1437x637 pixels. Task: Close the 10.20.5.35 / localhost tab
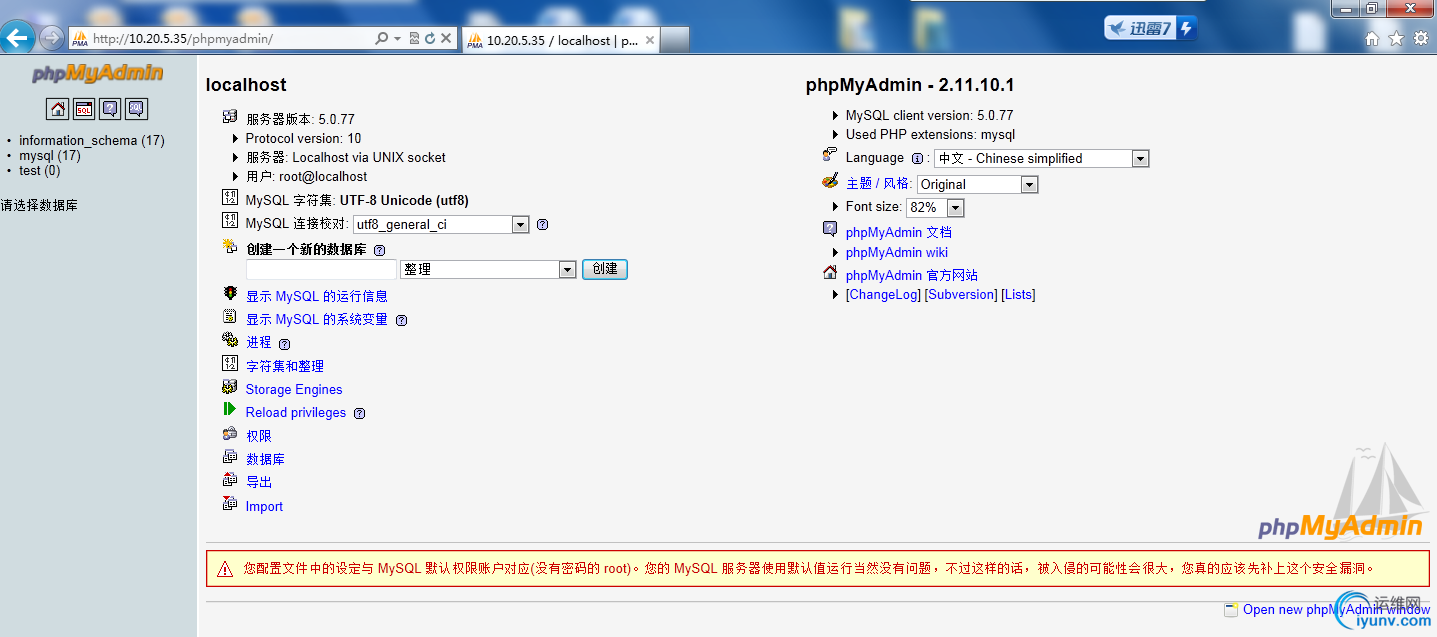(x=650, y=41)
